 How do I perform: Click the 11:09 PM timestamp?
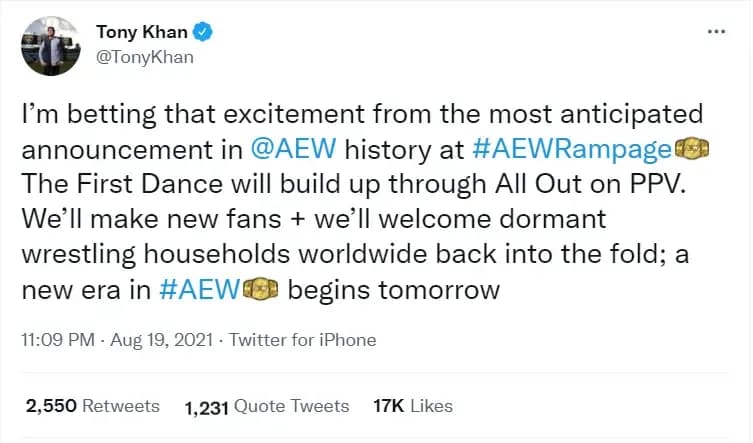tap(58, 340)
